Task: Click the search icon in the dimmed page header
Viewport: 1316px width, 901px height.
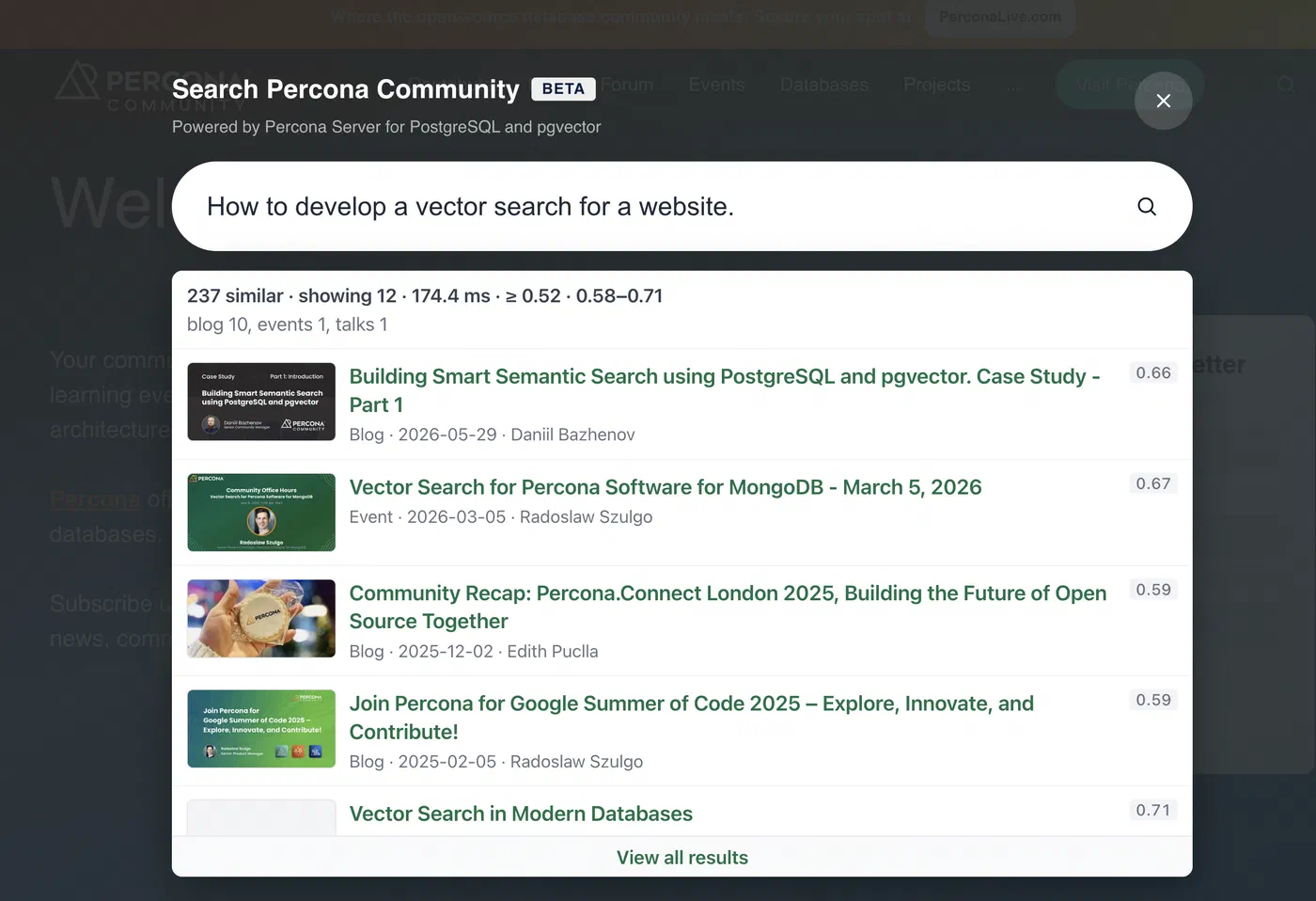Action: pyautogui.click(x=1286, y=85)
